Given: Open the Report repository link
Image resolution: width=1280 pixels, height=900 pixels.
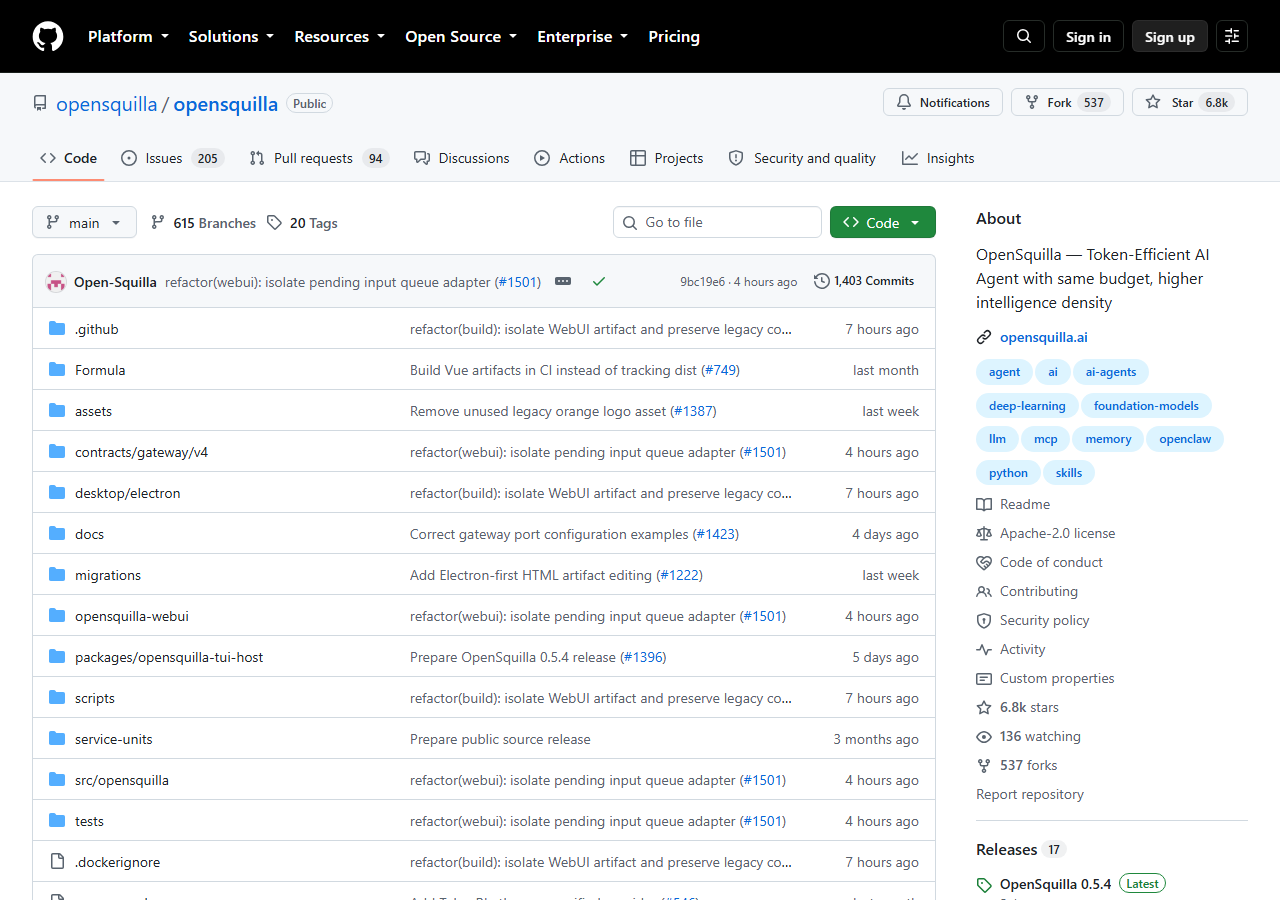Looking at the screenshot, I should pyautogui.click(x=1030, y=794).
